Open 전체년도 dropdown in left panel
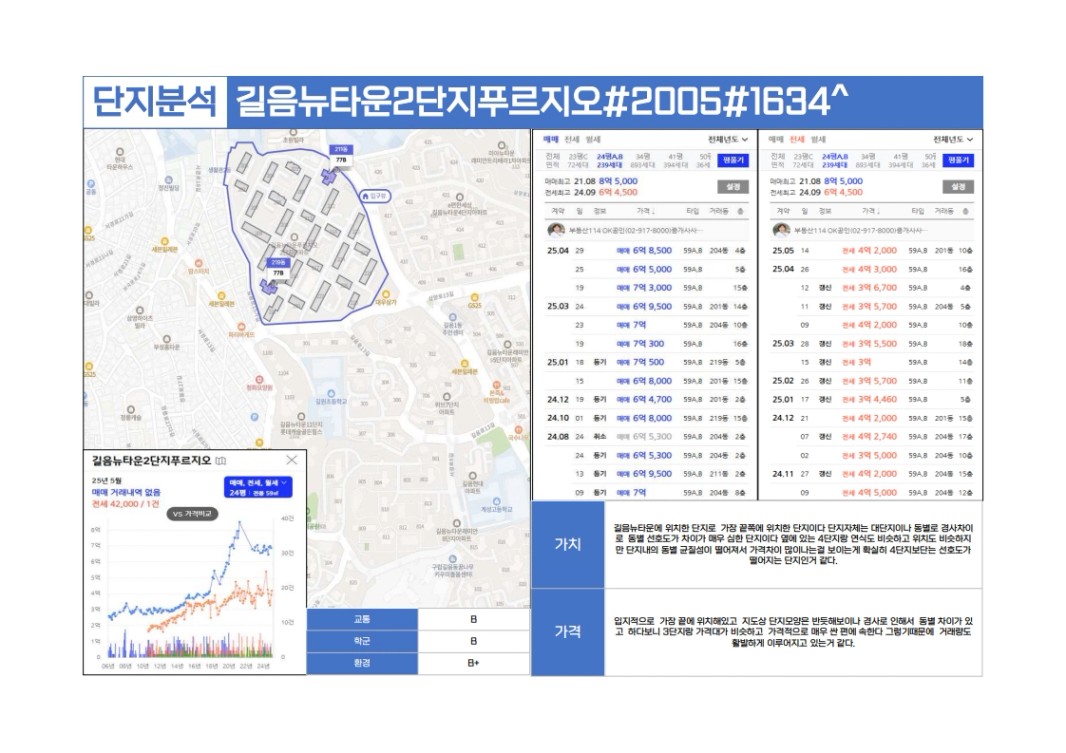The height and width of the screenshot is (753, 1066). pos(727,139)
